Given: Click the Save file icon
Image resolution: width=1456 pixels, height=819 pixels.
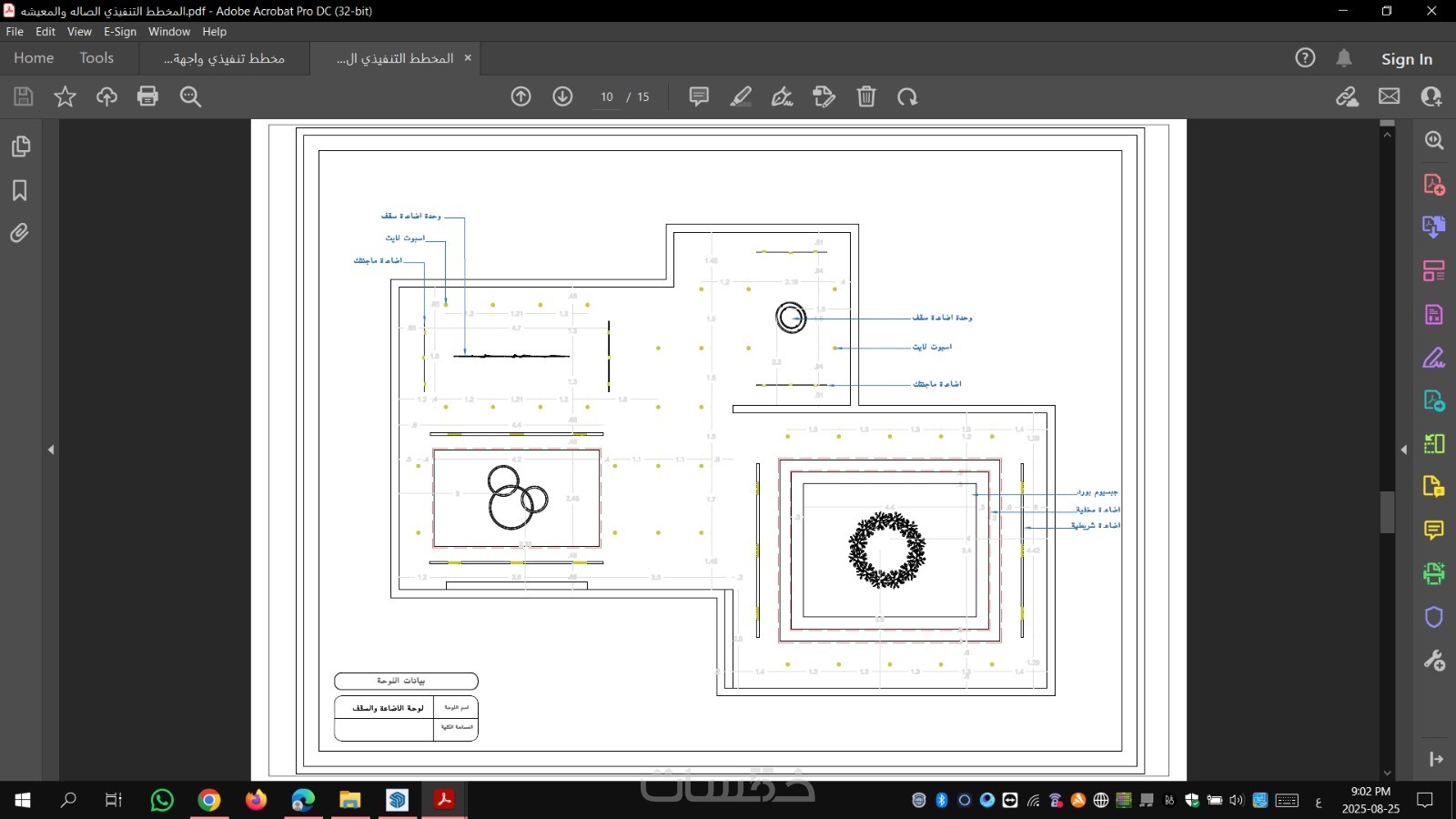Looking at the screenshot, I should point(24,96).
